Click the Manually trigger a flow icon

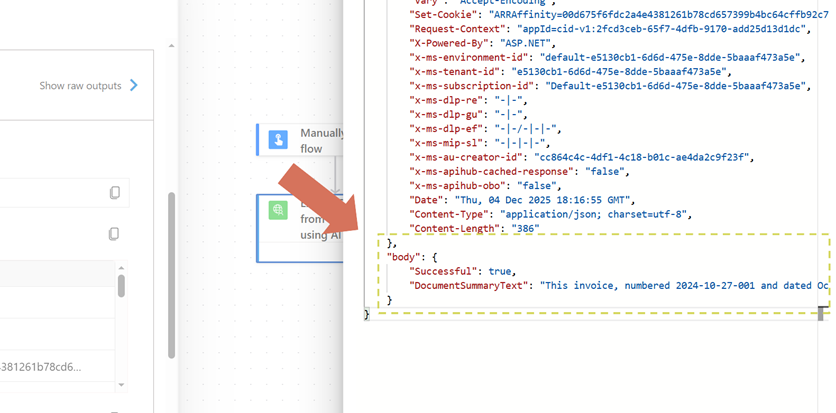(278, 140)
